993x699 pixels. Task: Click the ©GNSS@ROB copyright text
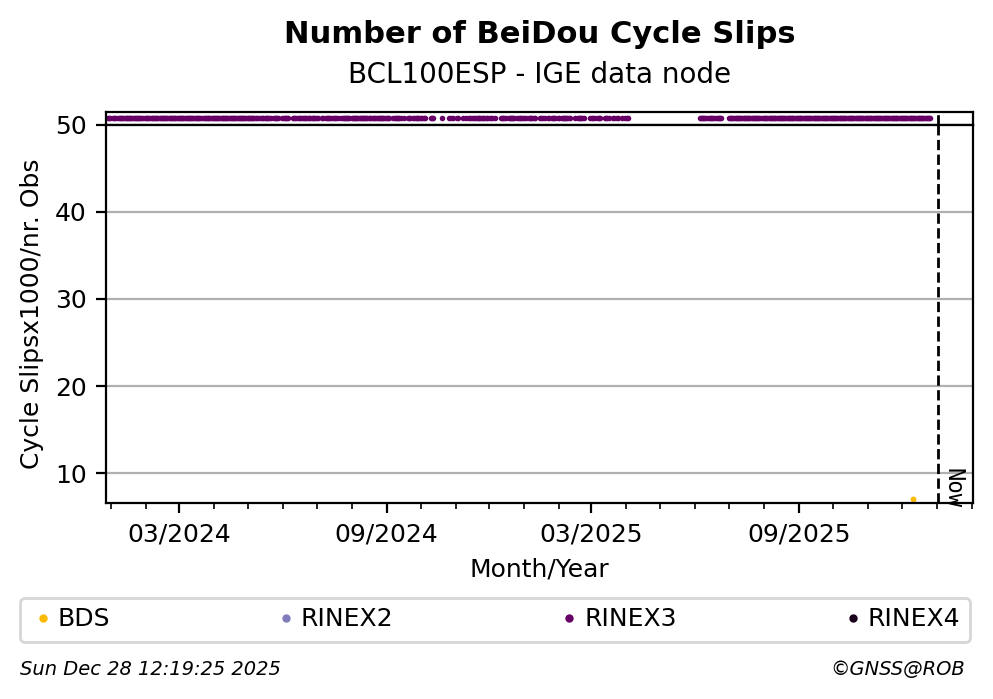coord(897,668)
